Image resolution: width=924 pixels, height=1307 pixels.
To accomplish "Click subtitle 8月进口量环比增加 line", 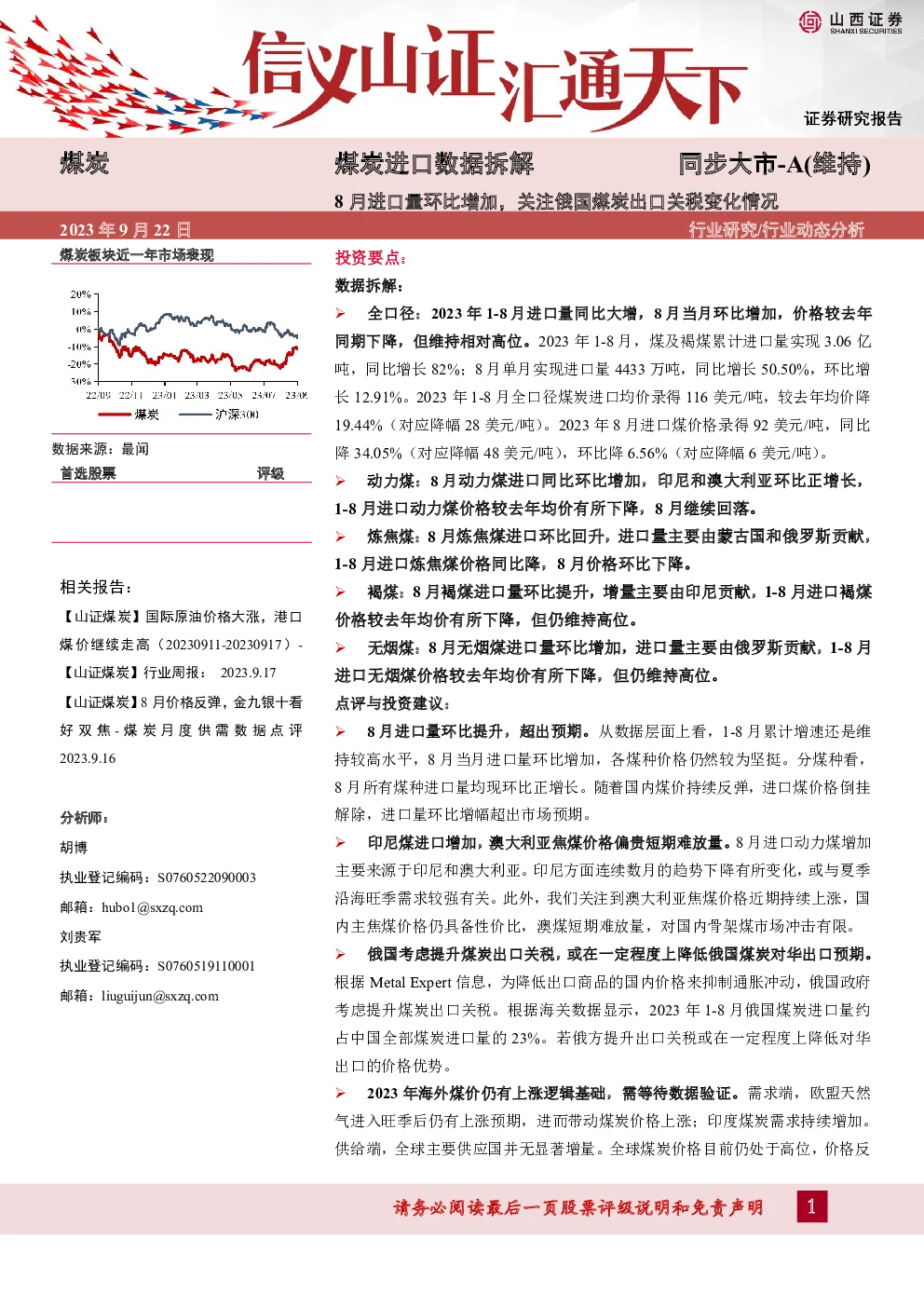I will pos(556,202).
